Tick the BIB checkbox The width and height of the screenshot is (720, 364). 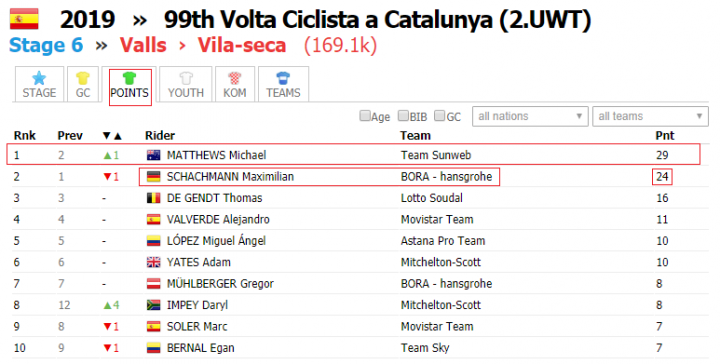[x=403, y=116]
